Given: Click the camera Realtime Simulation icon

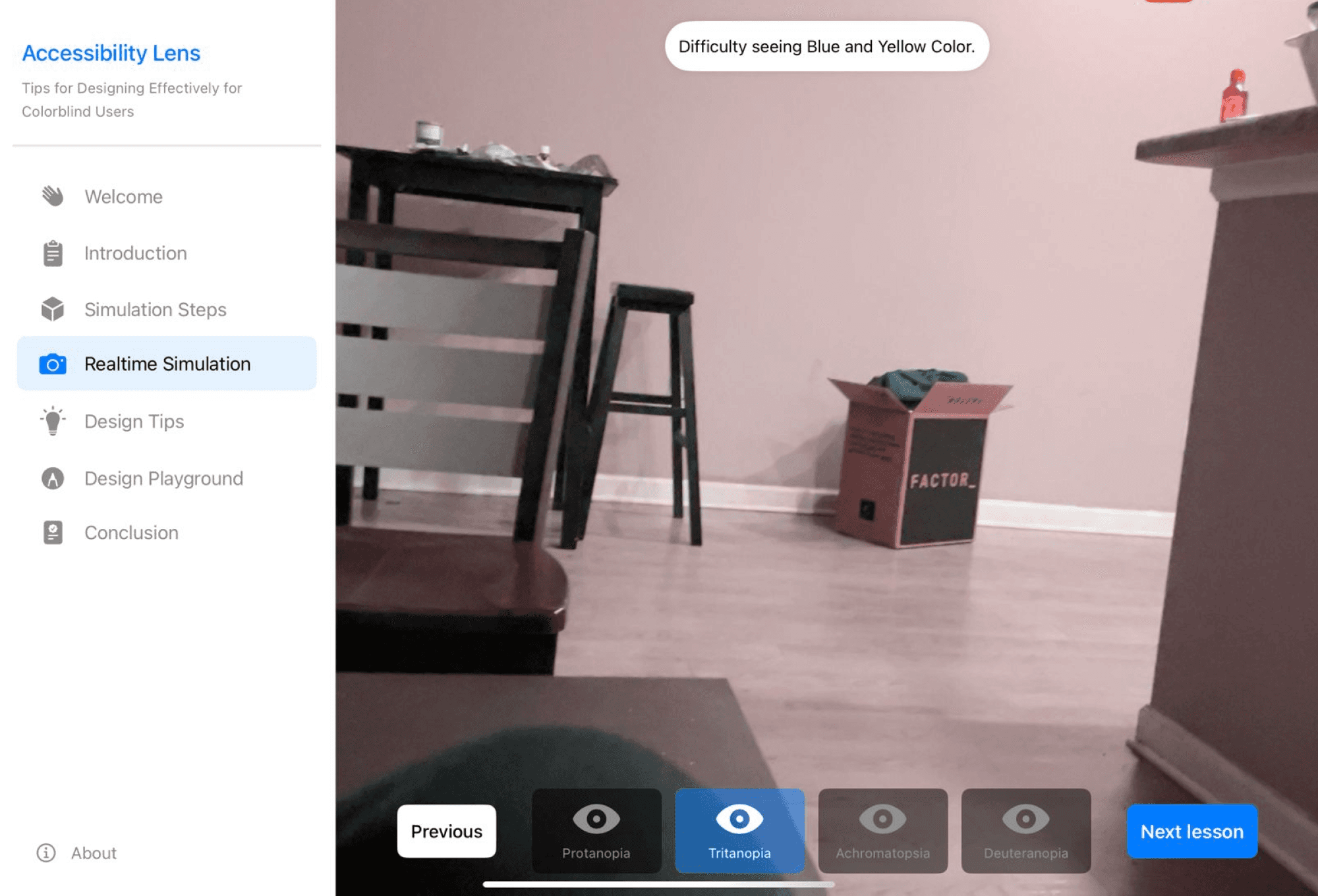Looking at the screenshot, I should [x=53, y=364].
